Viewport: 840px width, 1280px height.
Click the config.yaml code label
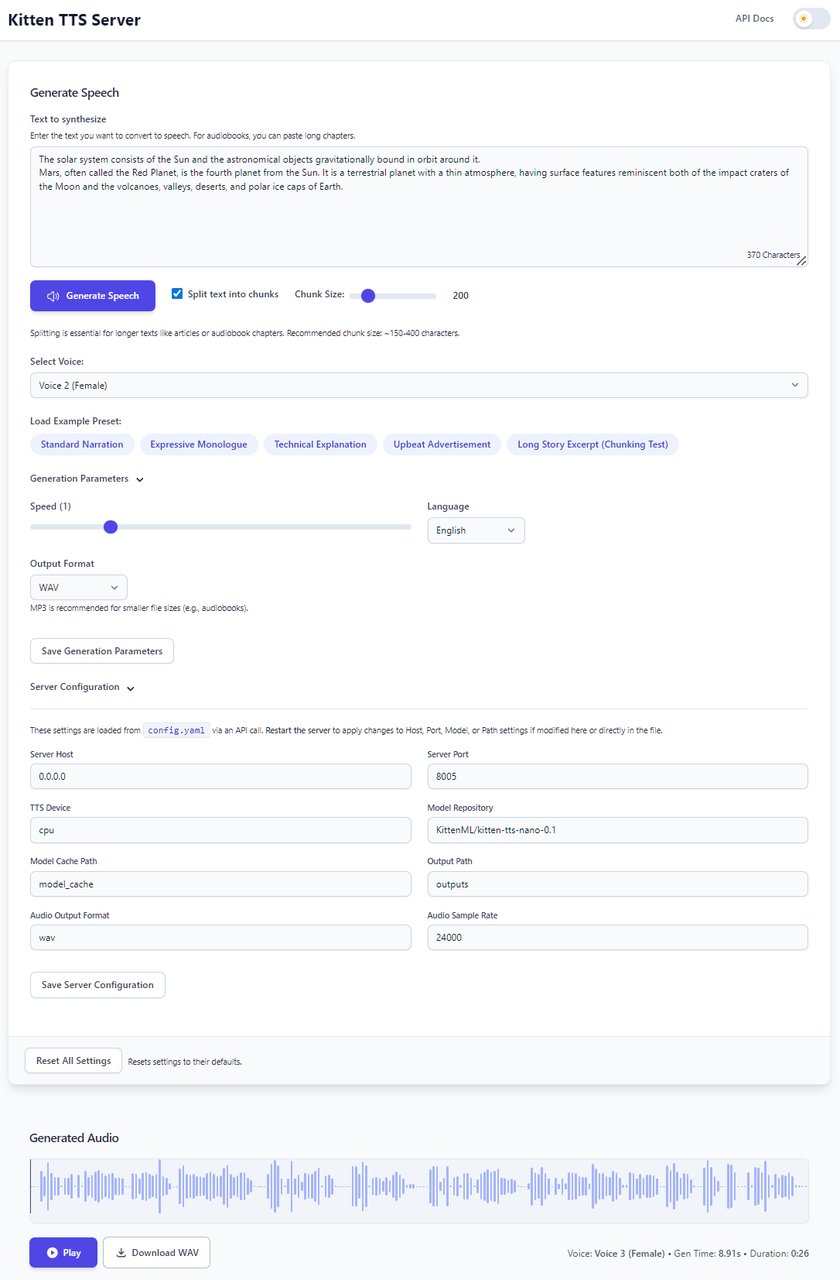(176, 730)
